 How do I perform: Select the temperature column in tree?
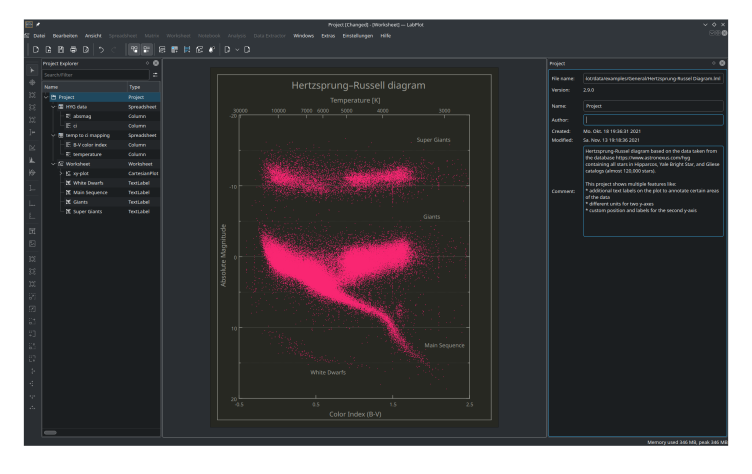88,154
